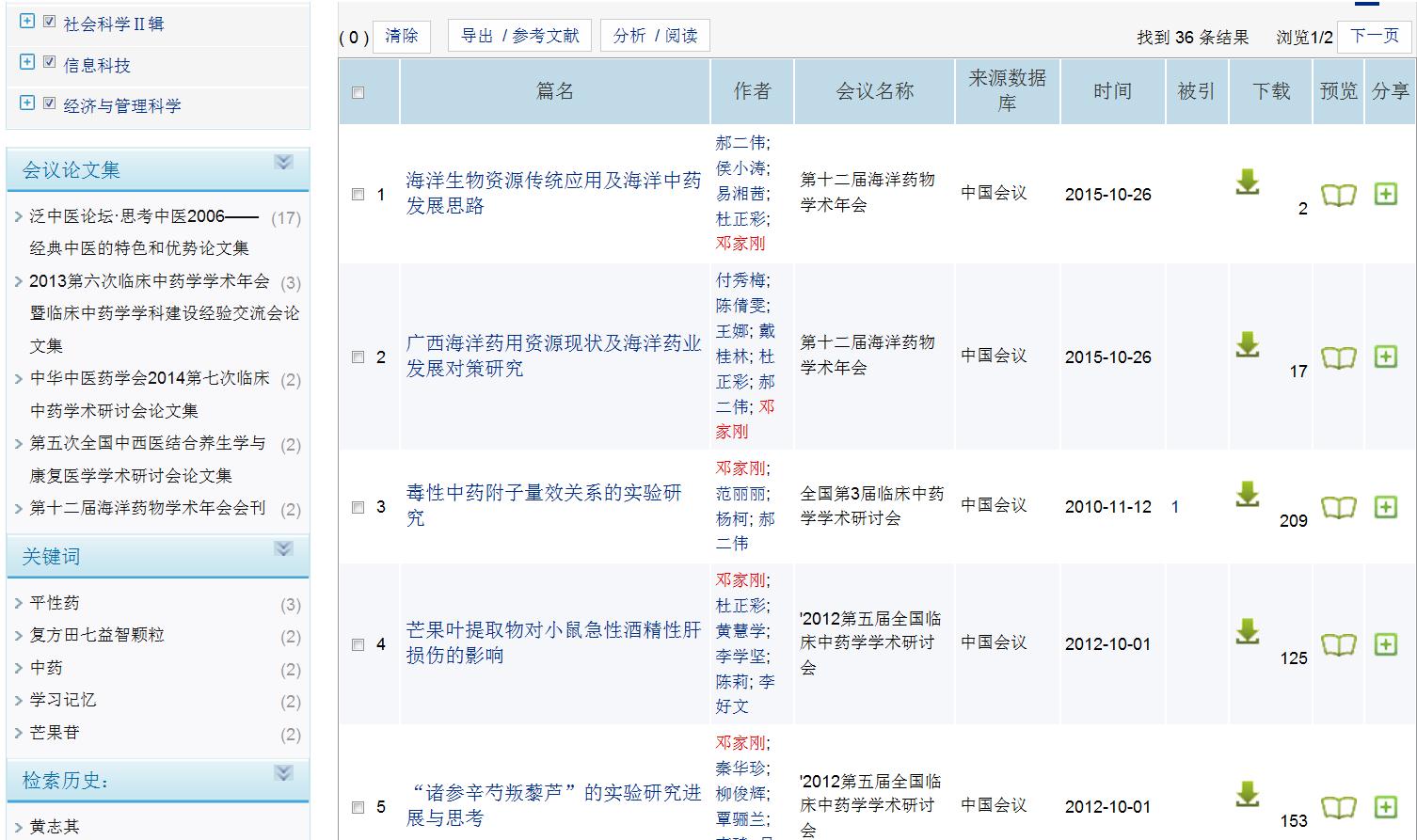Viewport: 1417px width, 840px height.
Task: Download result 5 using green arrow
Action: (x=1247, y=794)
